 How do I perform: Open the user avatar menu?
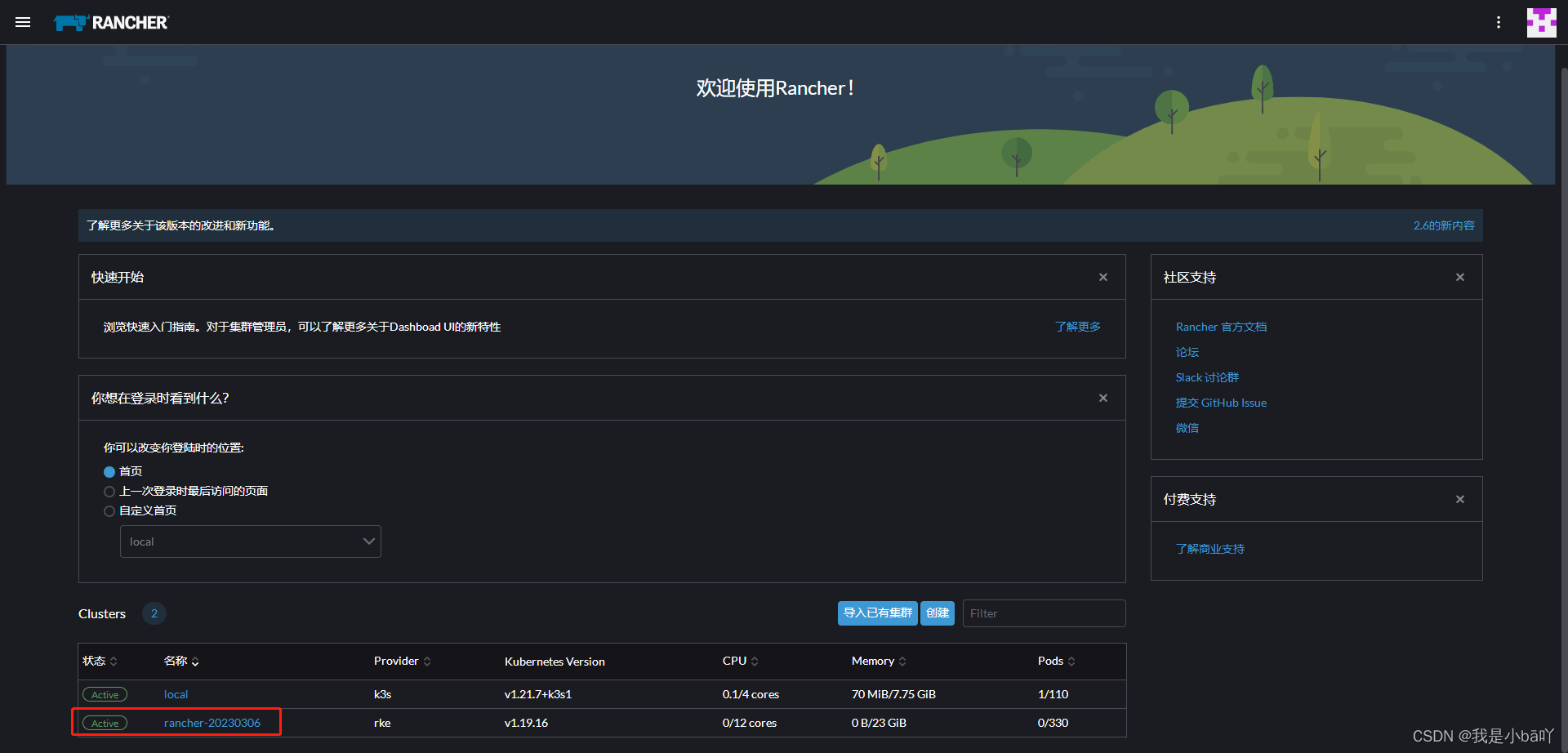pos(1542,22)
